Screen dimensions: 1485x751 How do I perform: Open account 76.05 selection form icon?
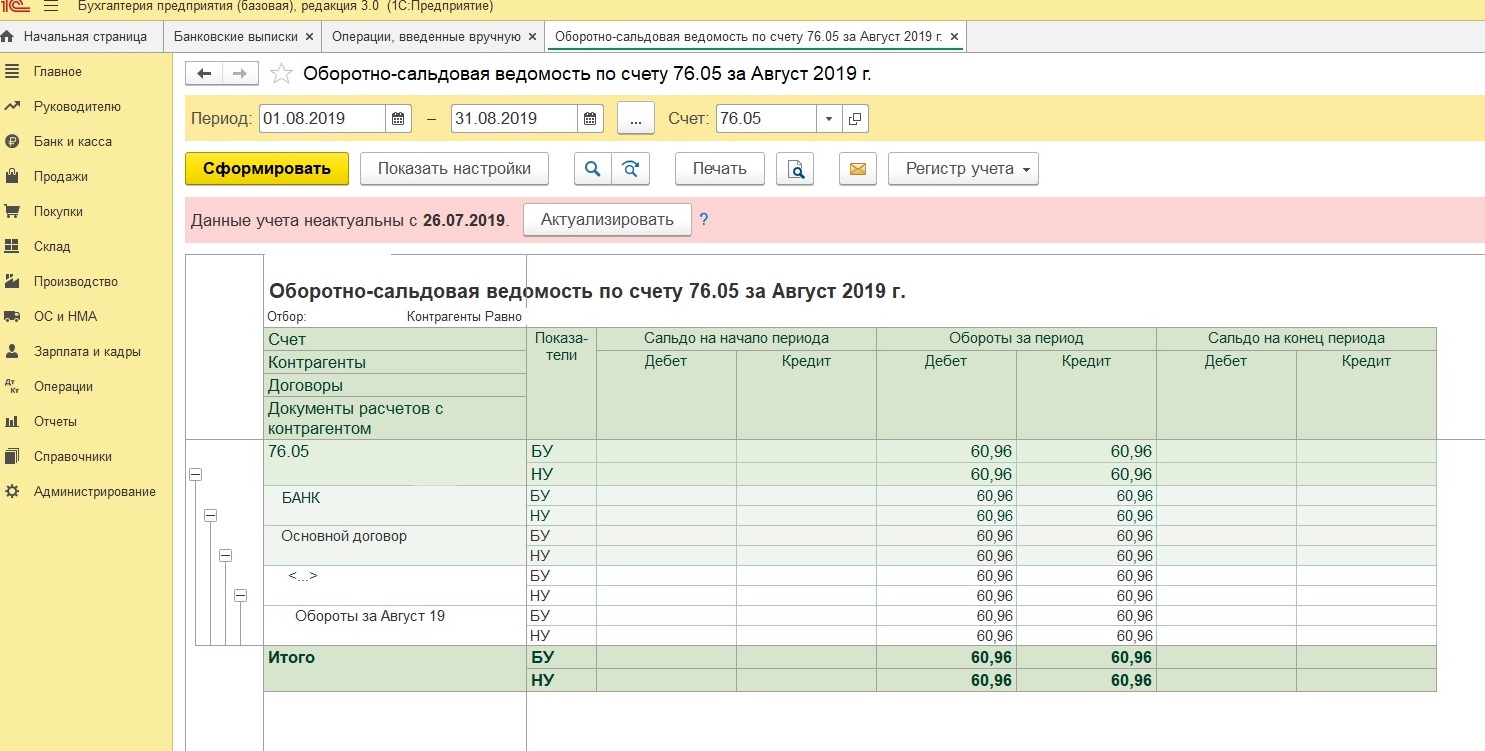(x=855, y=119)
